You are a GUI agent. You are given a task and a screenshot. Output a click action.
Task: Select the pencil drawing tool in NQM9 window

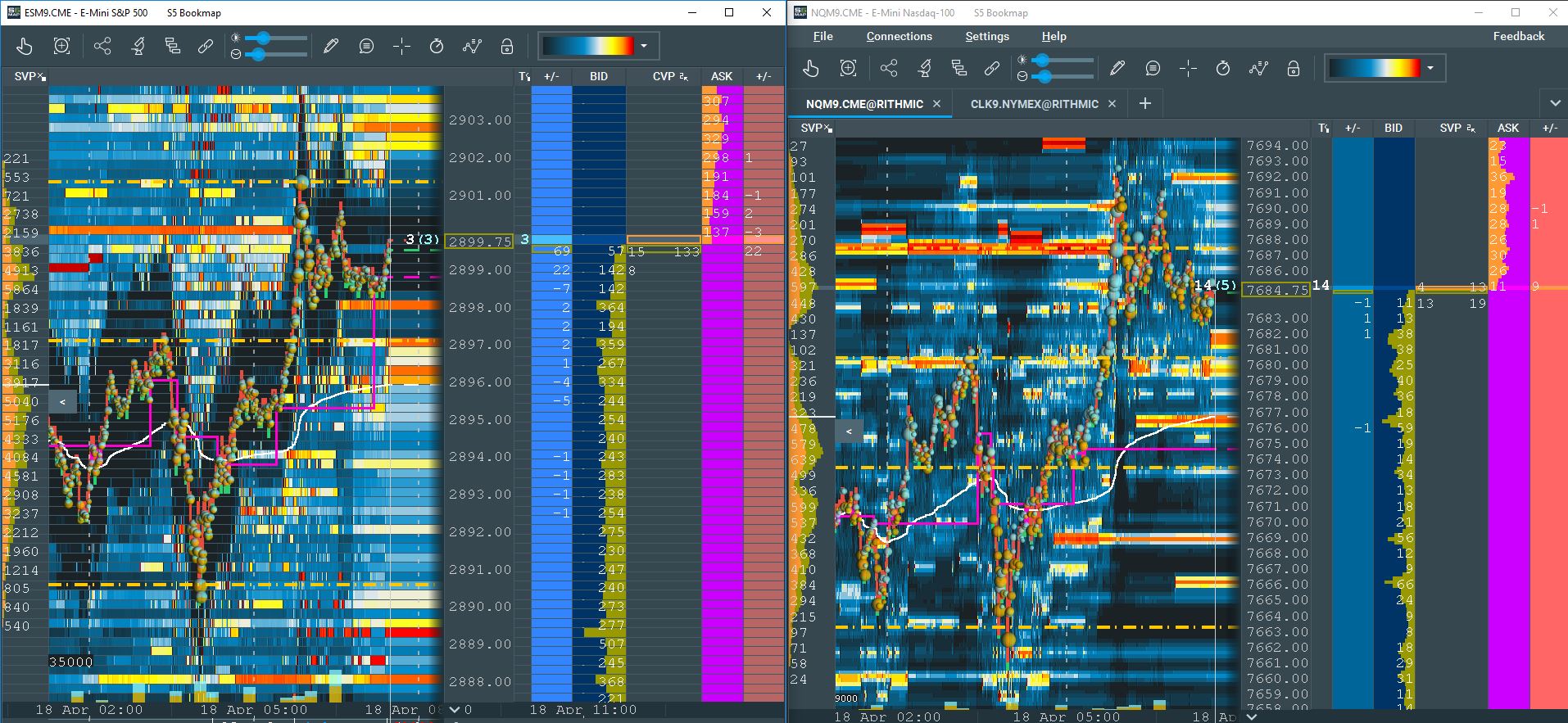point(1117,69)
